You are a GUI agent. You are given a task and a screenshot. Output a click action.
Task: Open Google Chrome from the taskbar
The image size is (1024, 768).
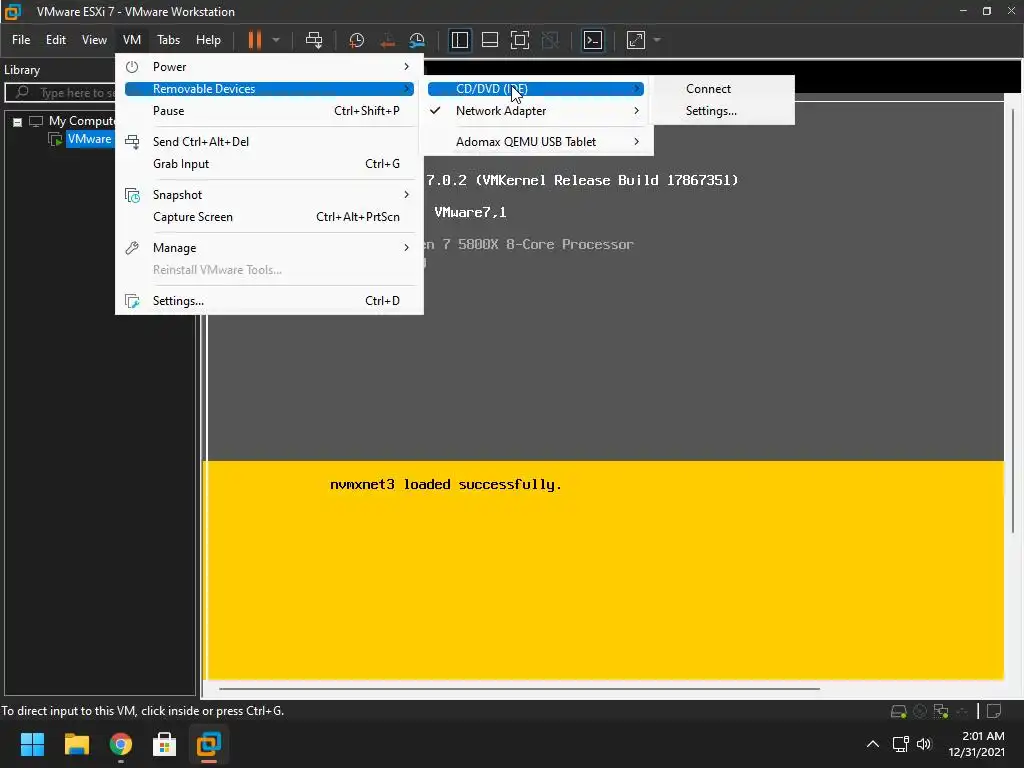tap(121, 744)
